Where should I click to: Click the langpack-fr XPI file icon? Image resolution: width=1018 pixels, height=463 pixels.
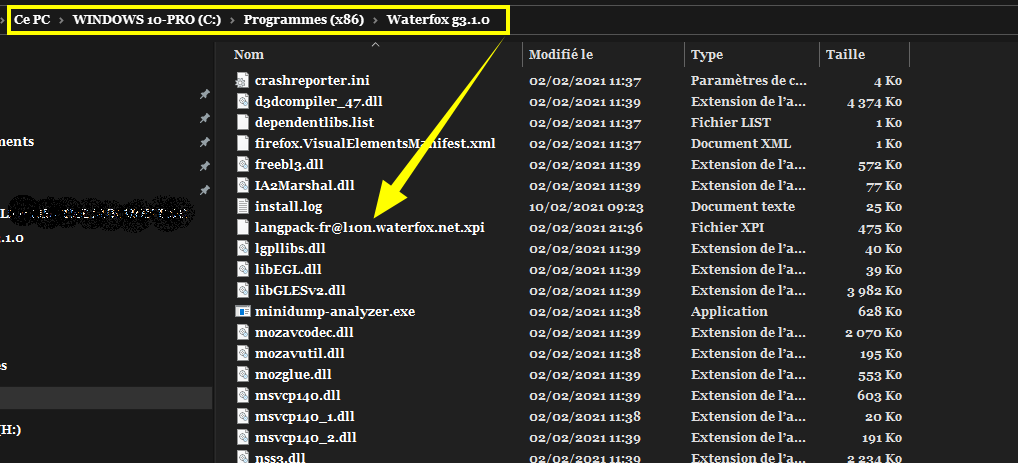coord(242,227)
